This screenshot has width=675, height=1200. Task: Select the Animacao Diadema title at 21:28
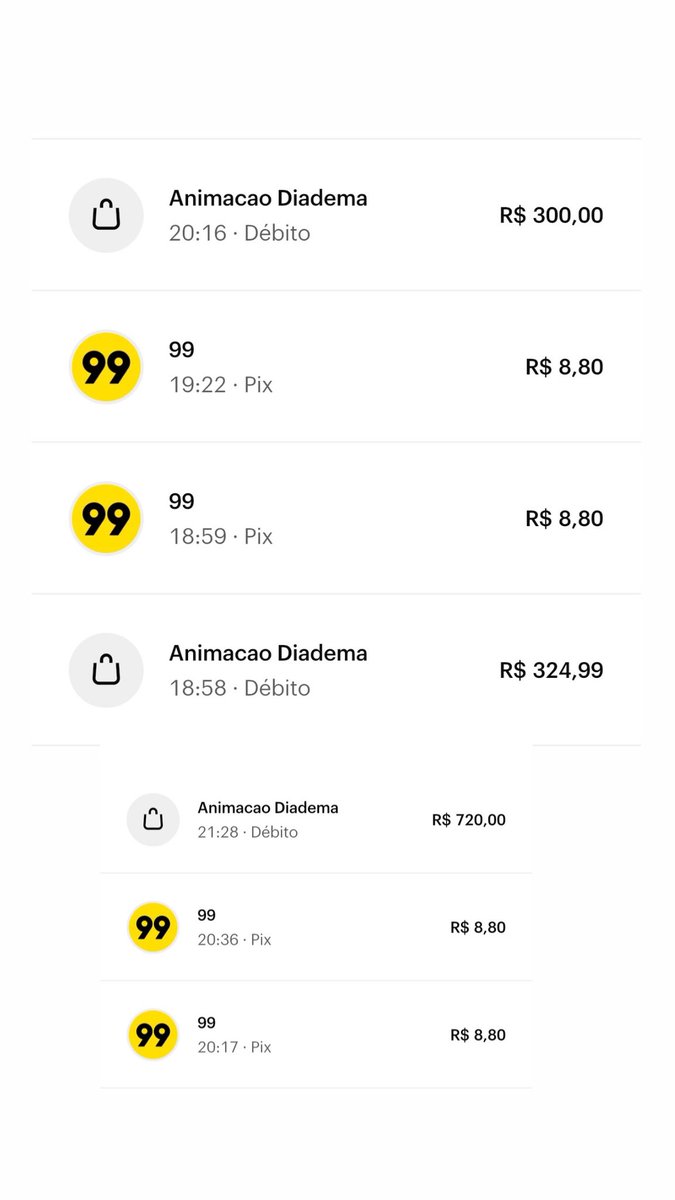[268, 807]
